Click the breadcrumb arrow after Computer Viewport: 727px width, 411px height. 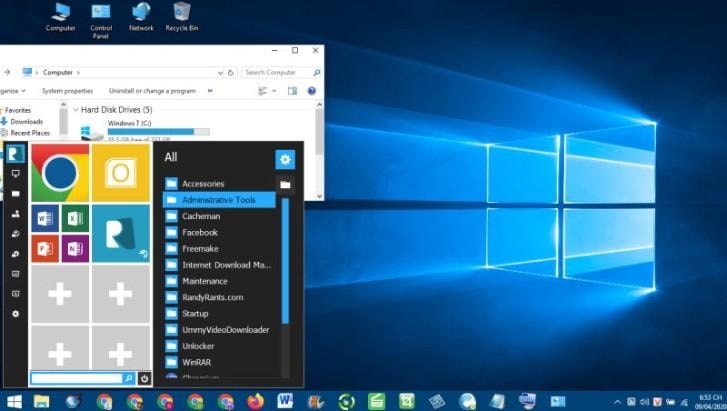point(78,73)
